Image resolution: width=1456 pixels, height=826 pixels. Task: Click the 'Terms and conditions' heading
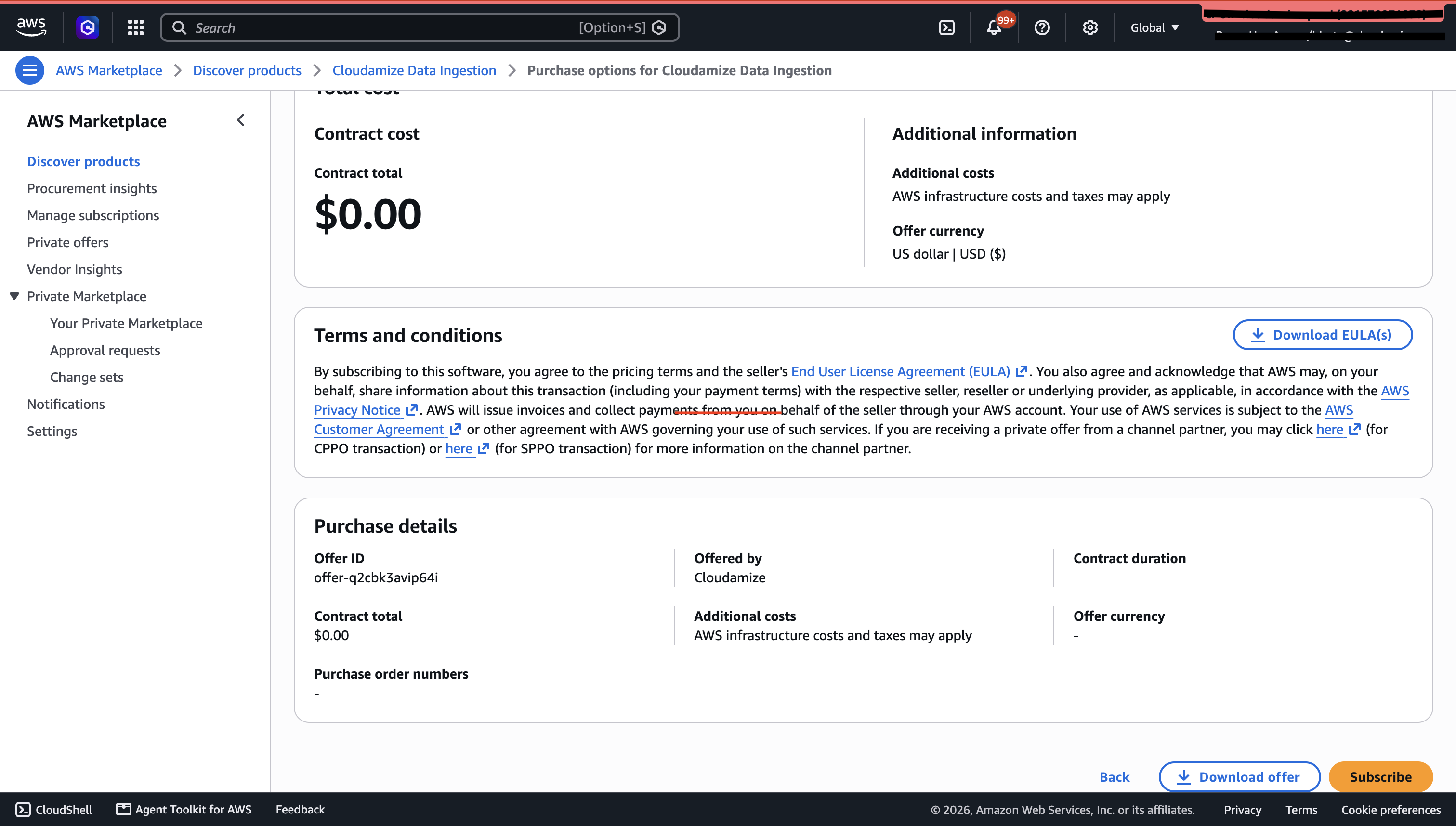pos(408,335)
